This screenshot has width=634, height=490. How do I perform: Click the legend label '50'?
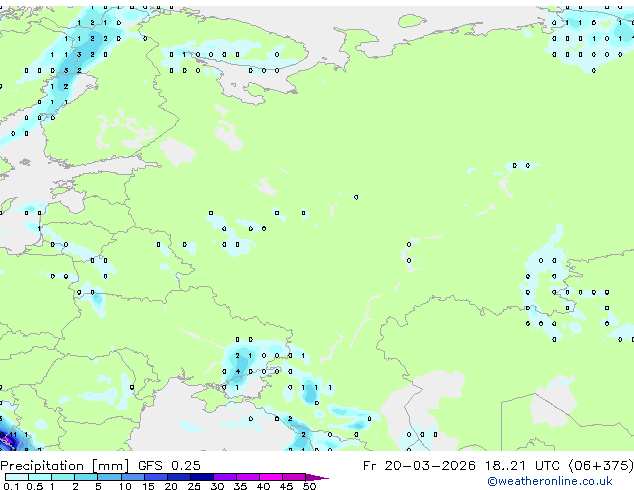[x=309, y=486]
